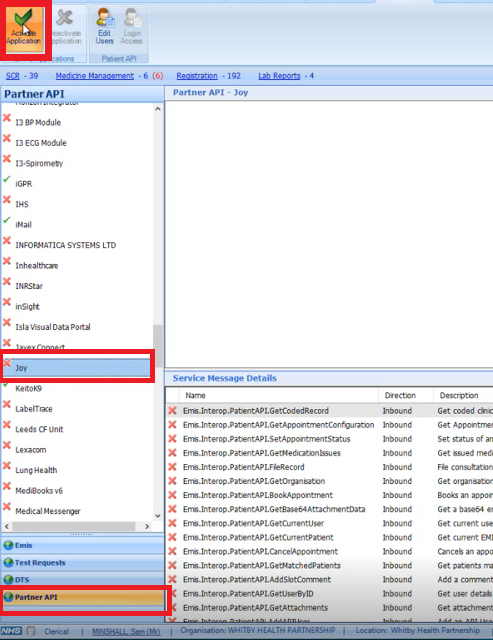Select the SetAppointmentStatus message row
The image size is (493, 640).
point(330,439)
